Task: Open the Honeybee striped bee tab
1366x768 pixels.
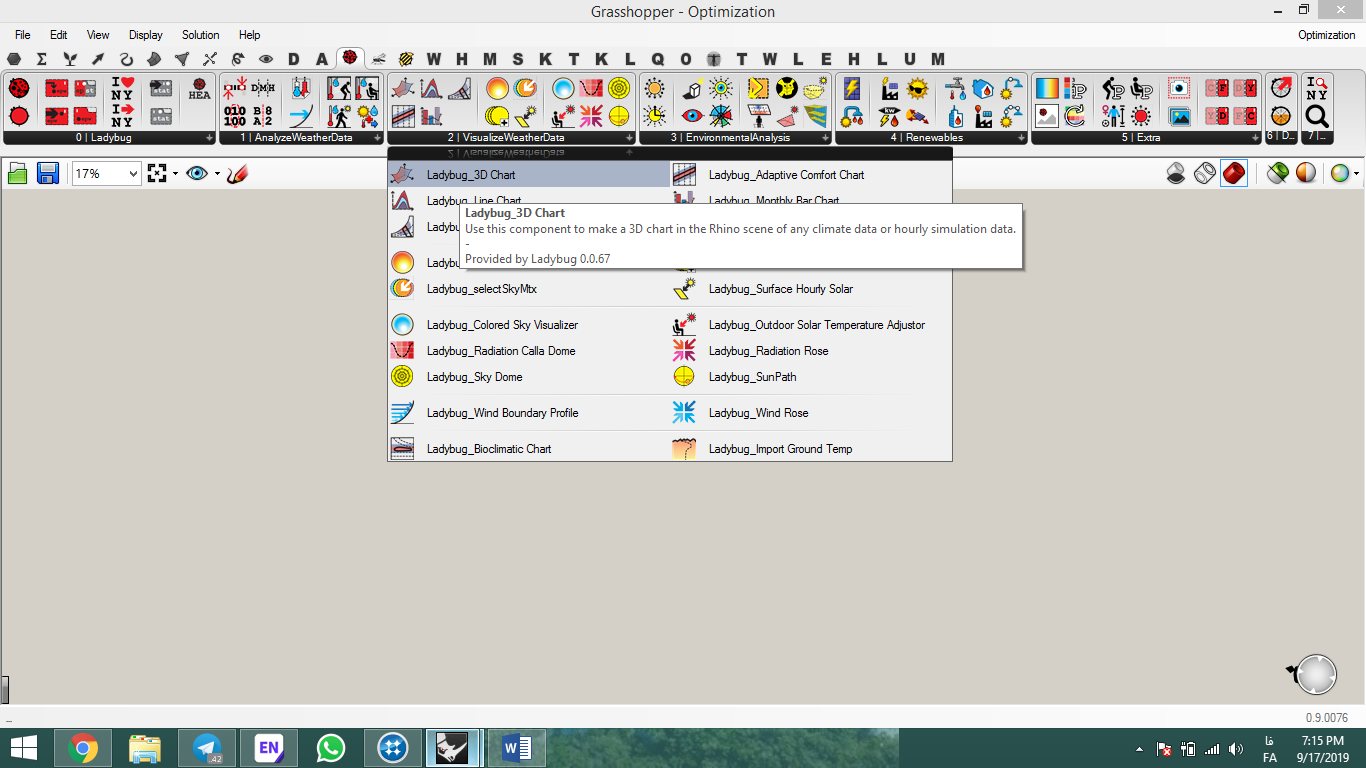Action: coord(405,59)
